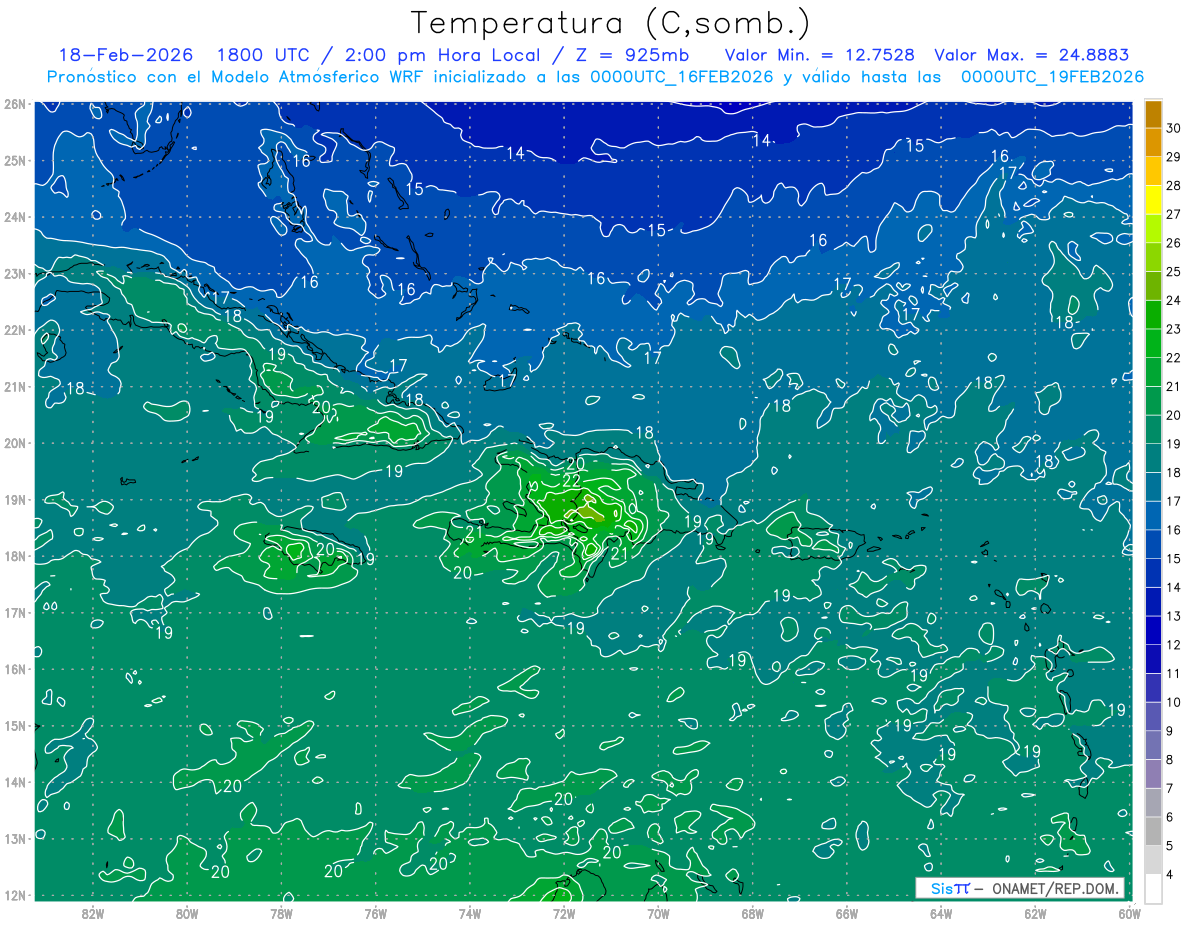Click the "24" colorbar scale value
The width and height of the screenshot is (1200, 927).
pos(1173,300)
